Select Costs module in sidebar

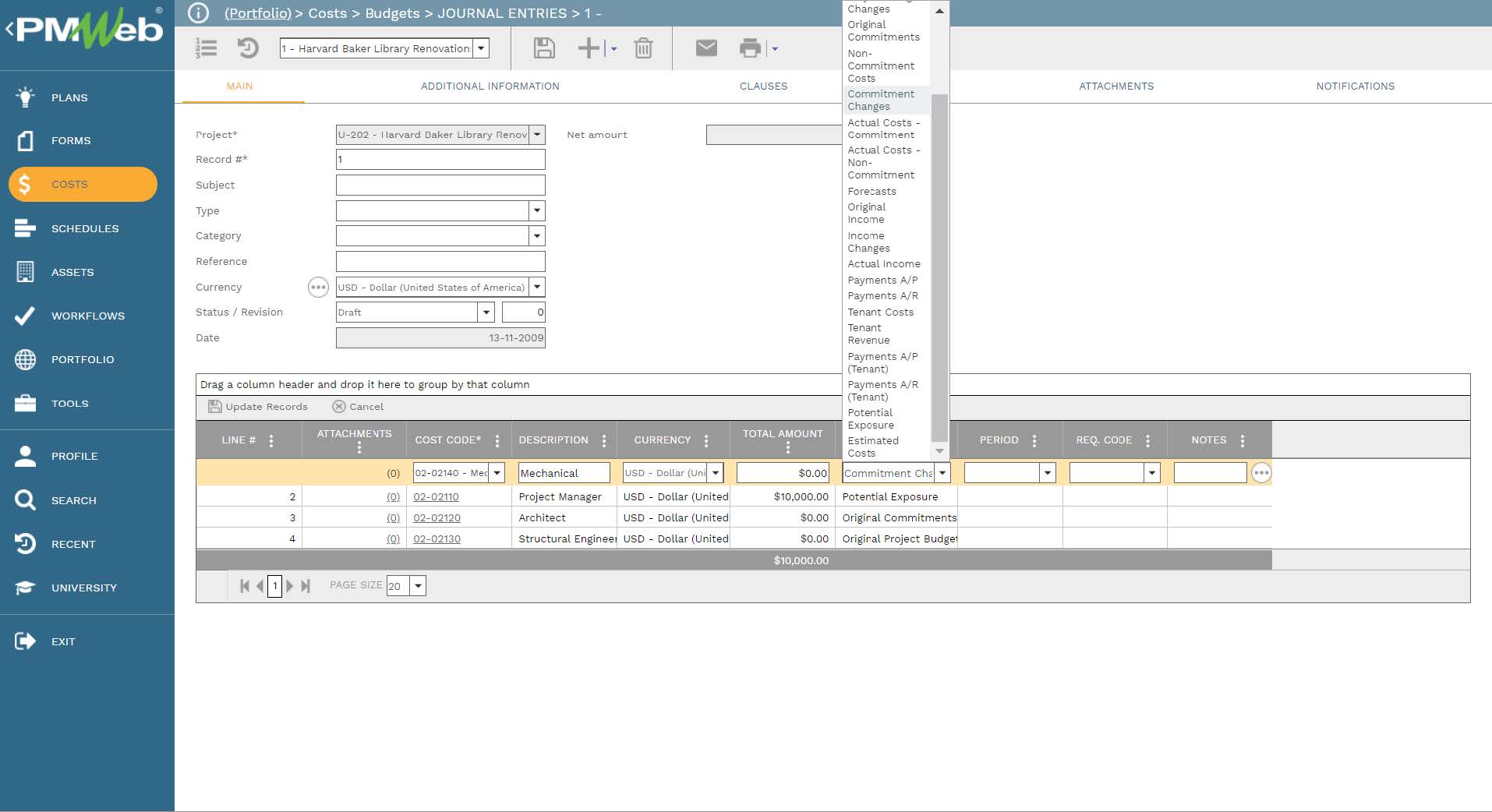point(83,185)
